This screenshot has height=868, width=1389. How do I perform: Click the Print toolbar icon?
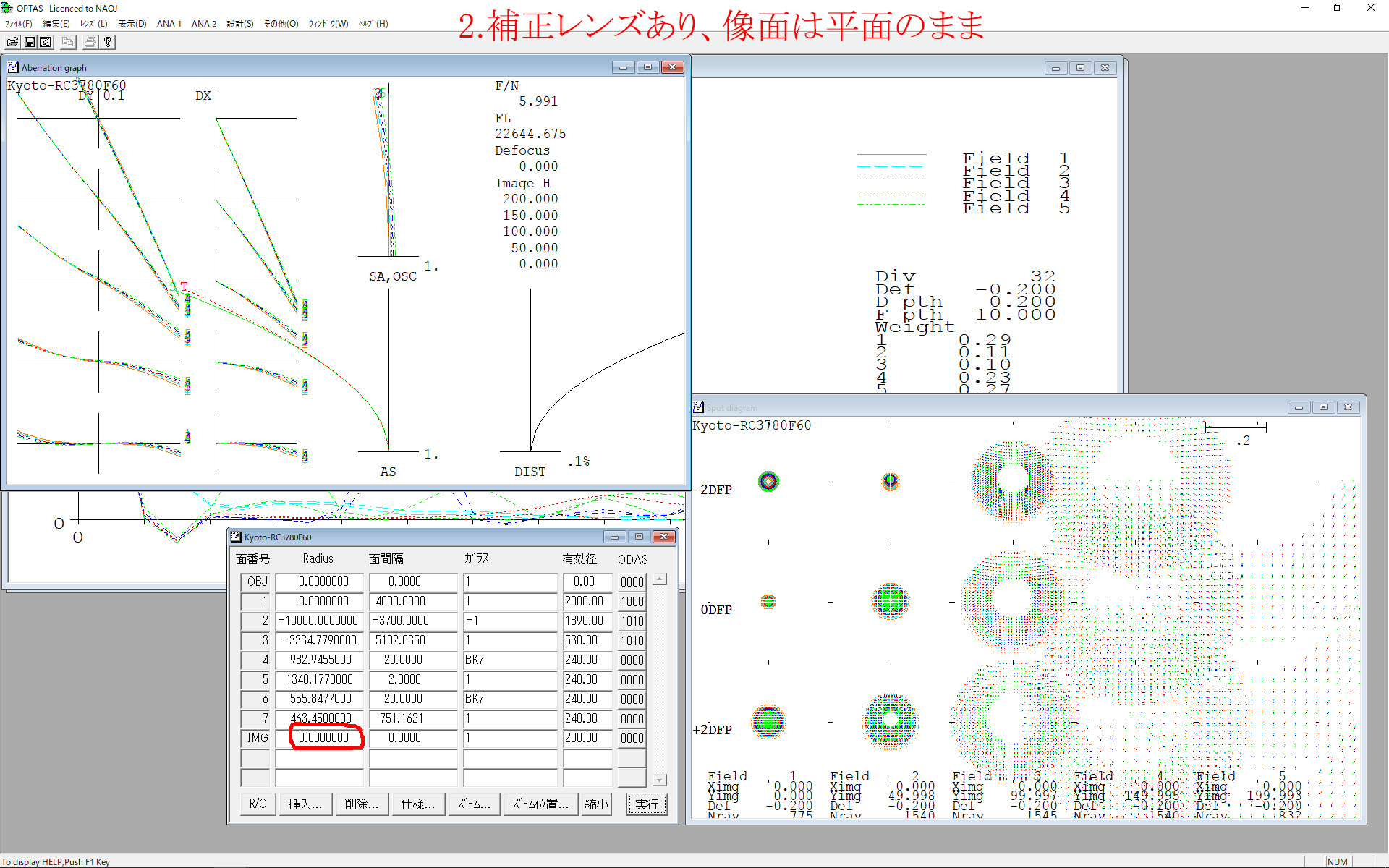click(x=90, y=42)
